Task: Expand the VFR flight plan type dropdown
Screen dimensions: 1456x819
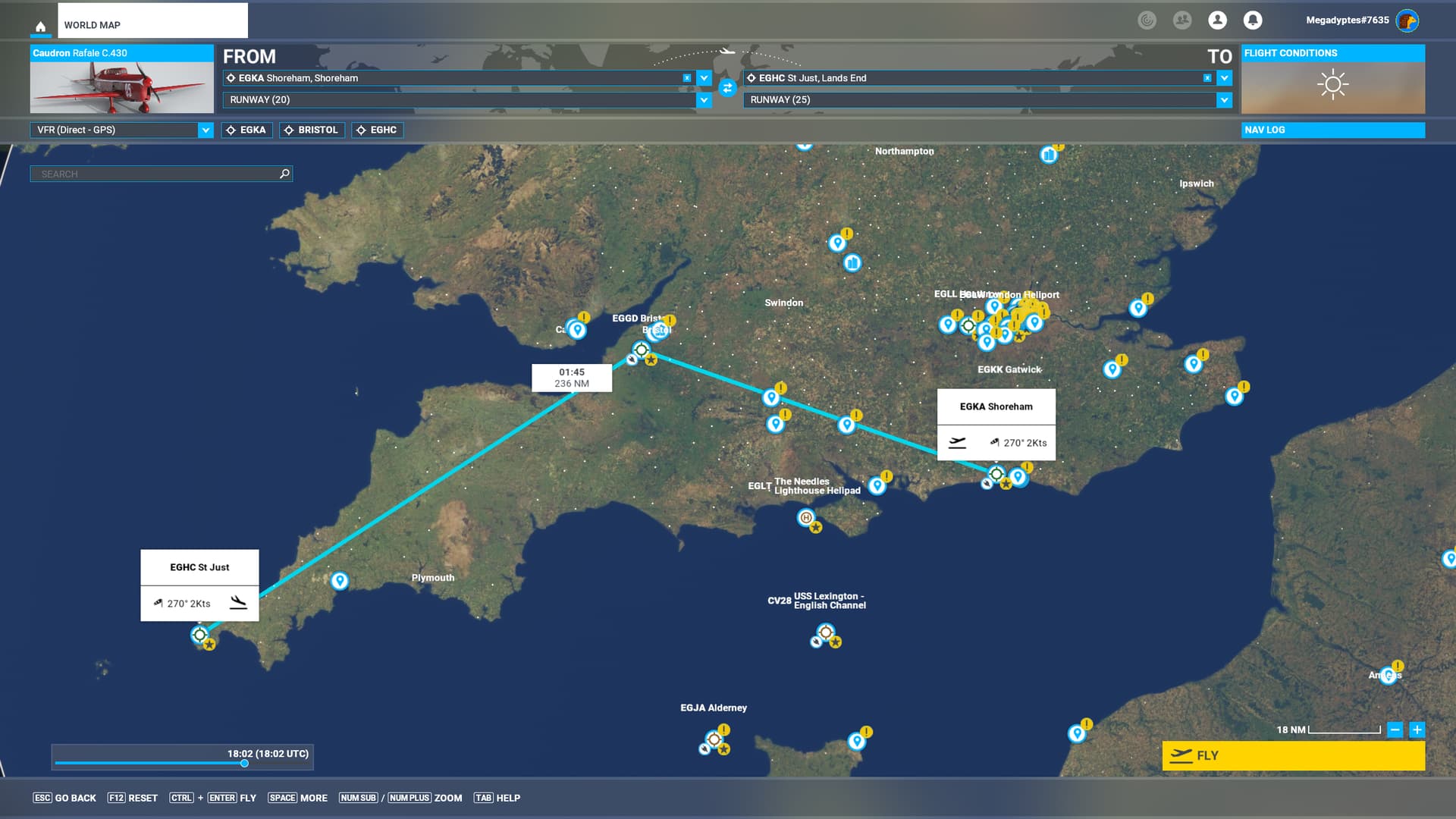Action: pyautogui.click(x=206, y=130)
